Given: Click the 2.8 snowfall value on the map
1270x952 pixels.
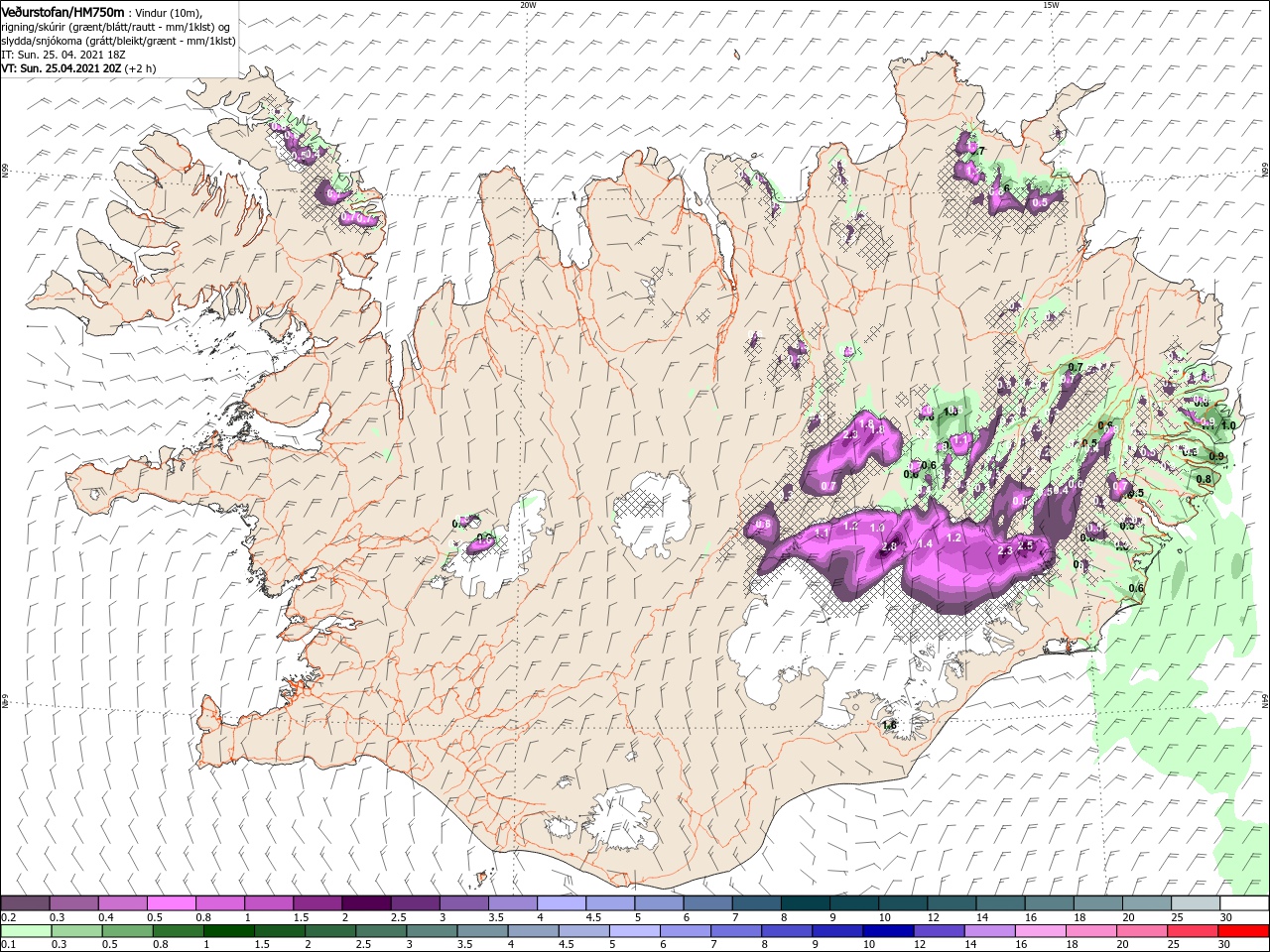Looking at the screenshot, I should 889,546.
